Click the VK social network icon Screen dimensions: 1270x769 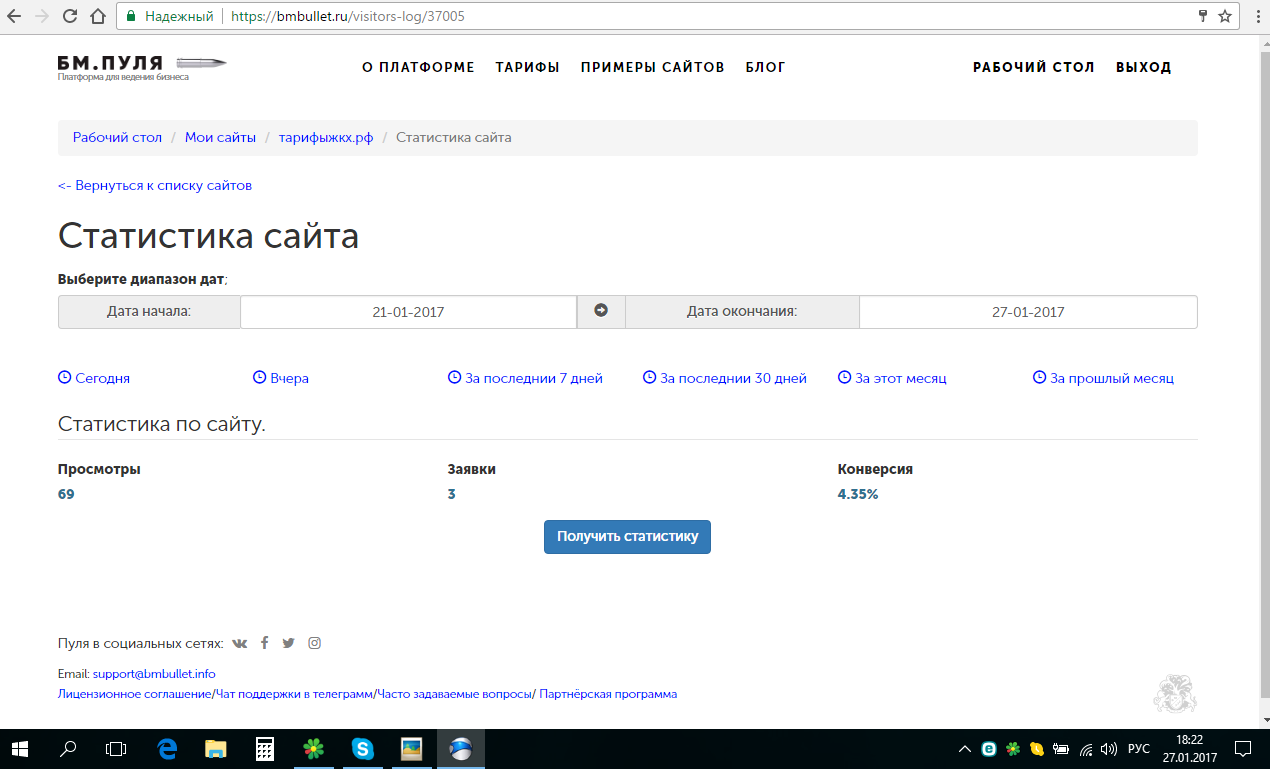click(240, 643)
